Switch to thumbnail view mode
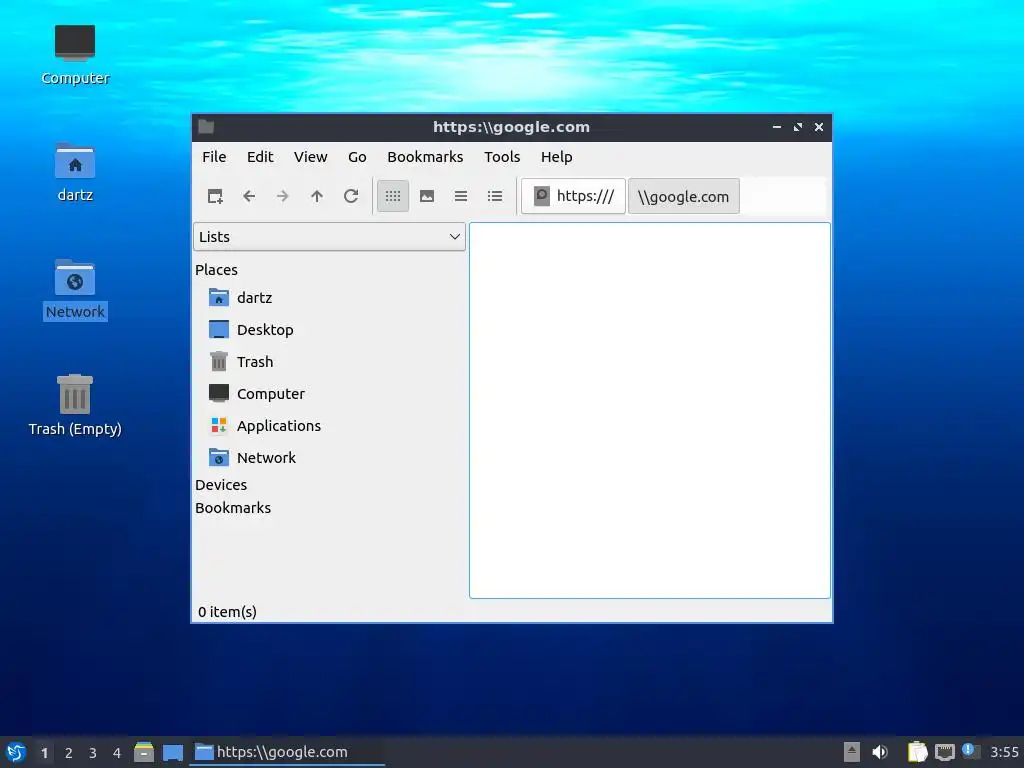This screenshot has height=768, width=1024. (427, 196)
